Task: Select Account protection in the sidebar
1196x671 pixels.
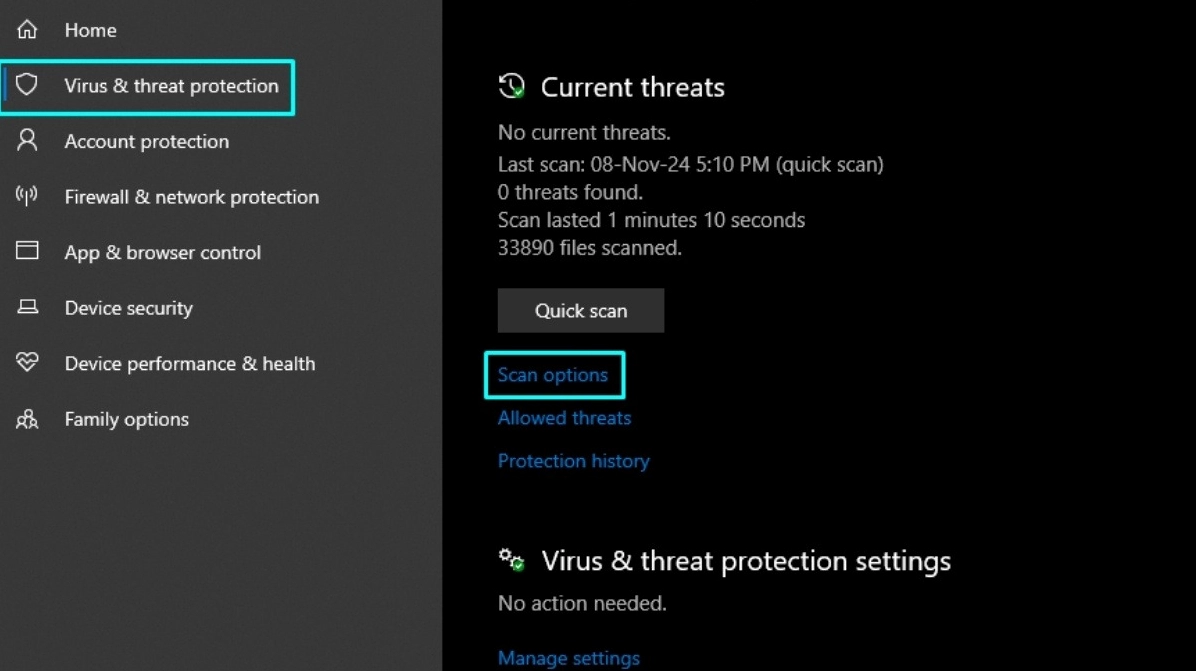Action: [146, 141]
